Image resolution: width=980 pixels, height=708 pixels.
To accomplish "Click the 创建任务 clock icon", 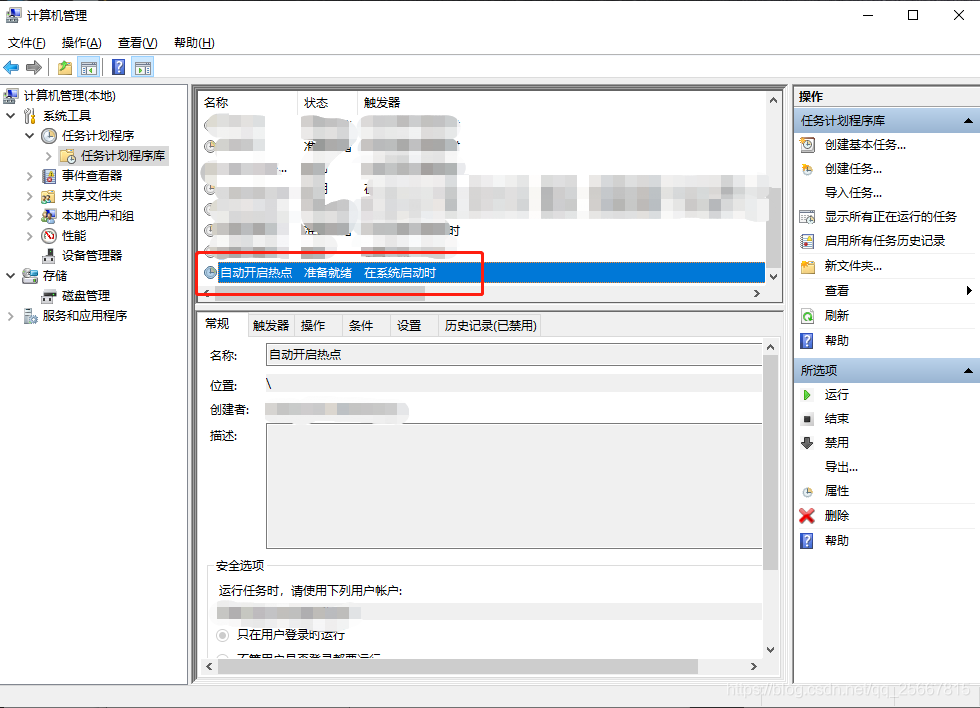I will tap(808, 169).
